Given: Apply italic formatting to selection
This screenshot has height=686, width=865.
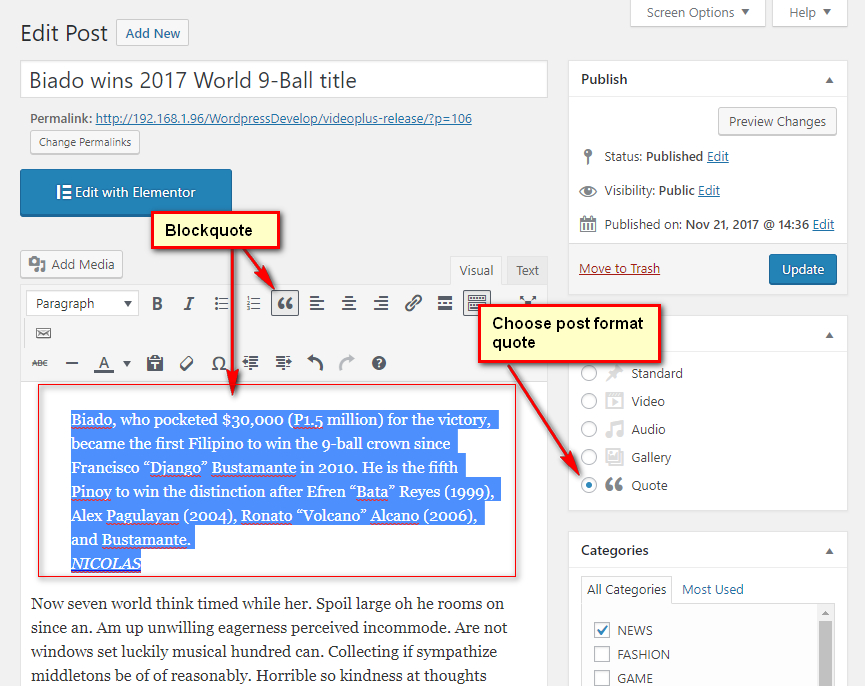Looking at the screenshot, I should coord(189,304).
